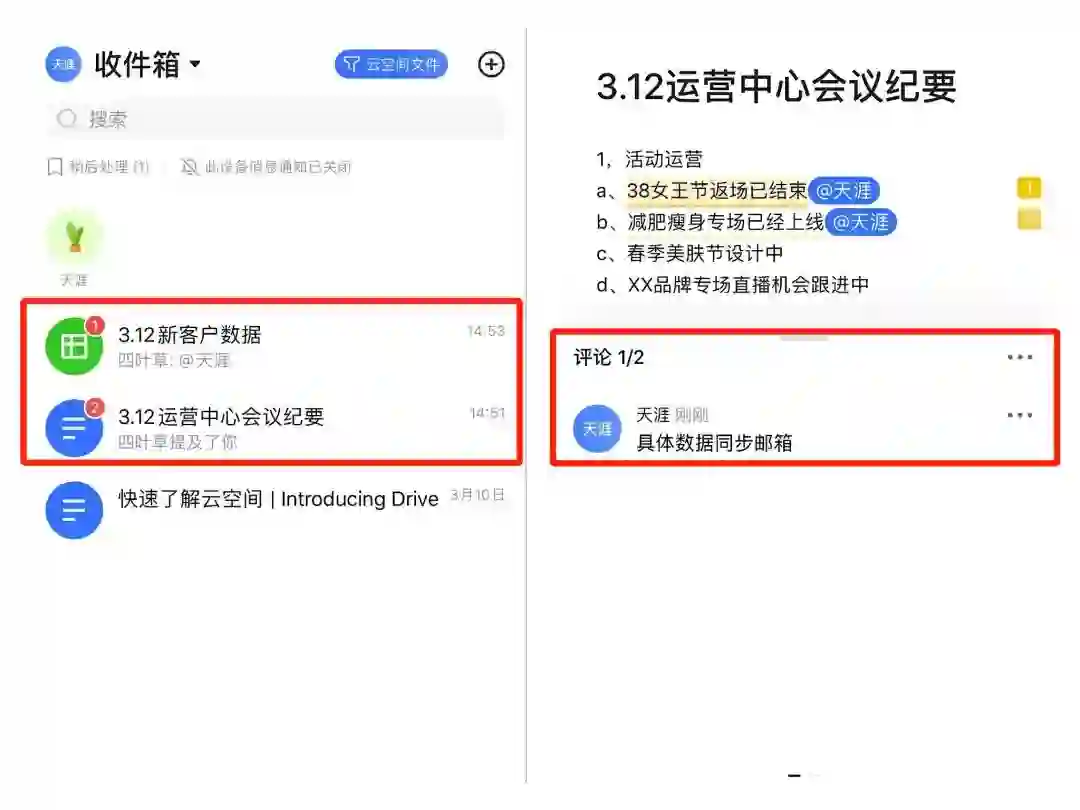Click the @天涯 mention after 减肥瘦身专场已经上线
The height and width of the screenshot is (810, 1080).
click(860, 222)
